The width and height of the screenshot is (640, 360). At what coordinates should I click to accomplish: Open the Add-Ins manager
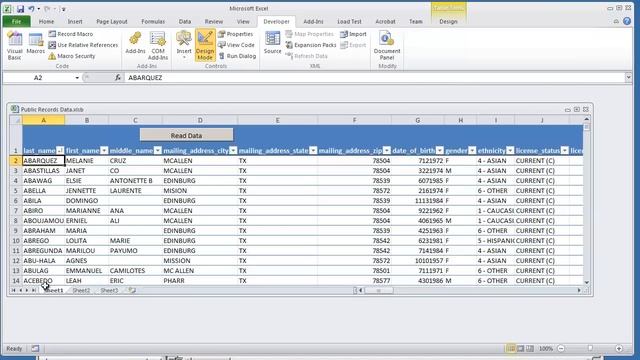[135, 43]
